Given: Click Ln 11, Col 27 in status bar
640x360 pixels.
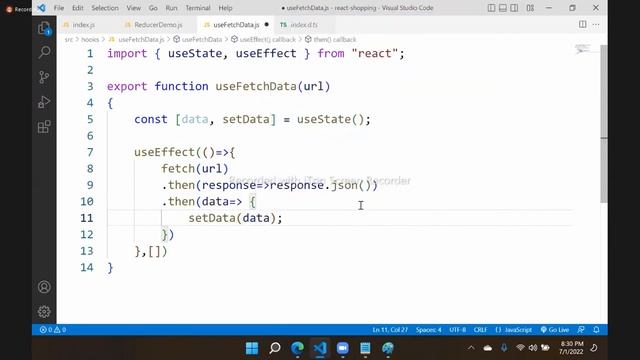Looking at the screenshot, I should pos(390,330).
